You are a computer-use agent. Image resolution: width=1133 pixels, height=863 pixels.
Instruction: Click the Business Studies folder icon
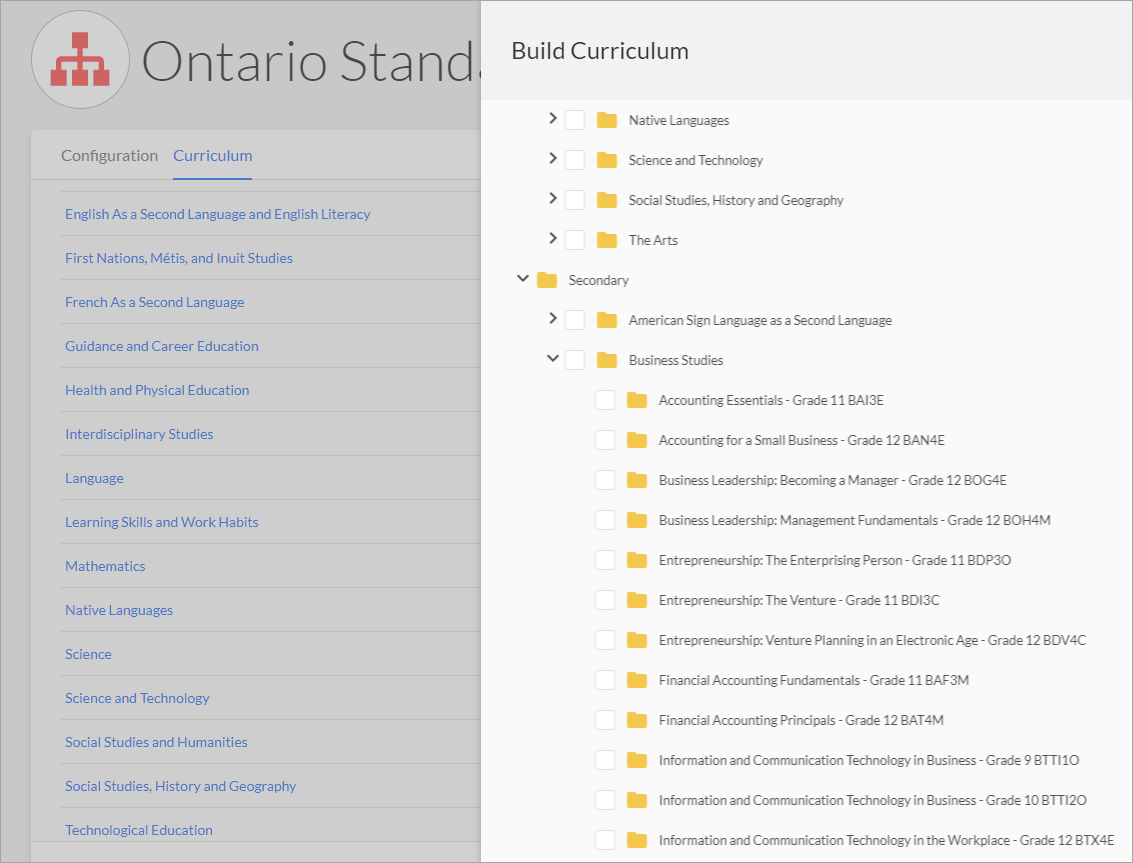coord(607,360)
